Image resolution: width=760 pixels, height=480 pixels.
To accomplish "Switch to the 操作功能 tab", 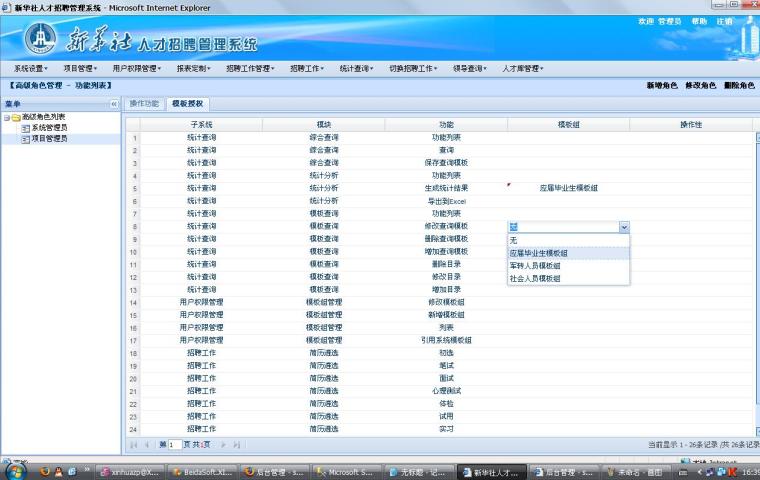I will pyautogui.click(x=144, y=104).
